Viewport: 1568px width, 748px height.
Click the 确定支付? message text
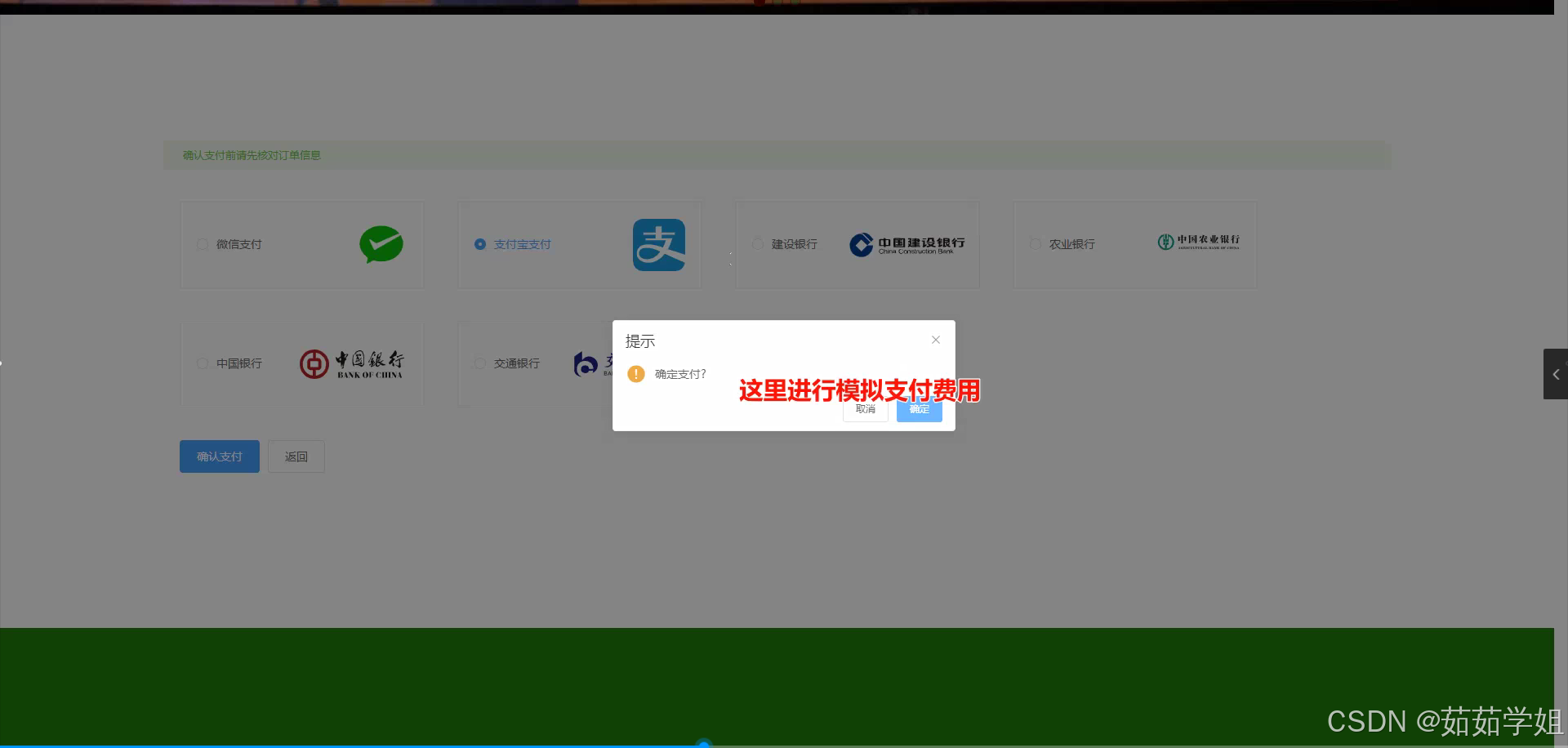pos(681,374)
